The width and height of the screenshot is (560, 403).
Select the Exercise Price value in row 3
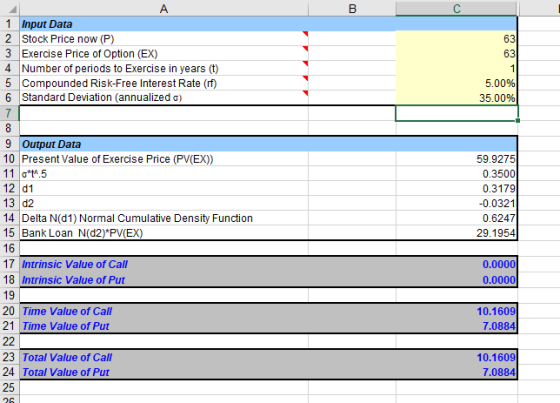(x=456, y=53)
